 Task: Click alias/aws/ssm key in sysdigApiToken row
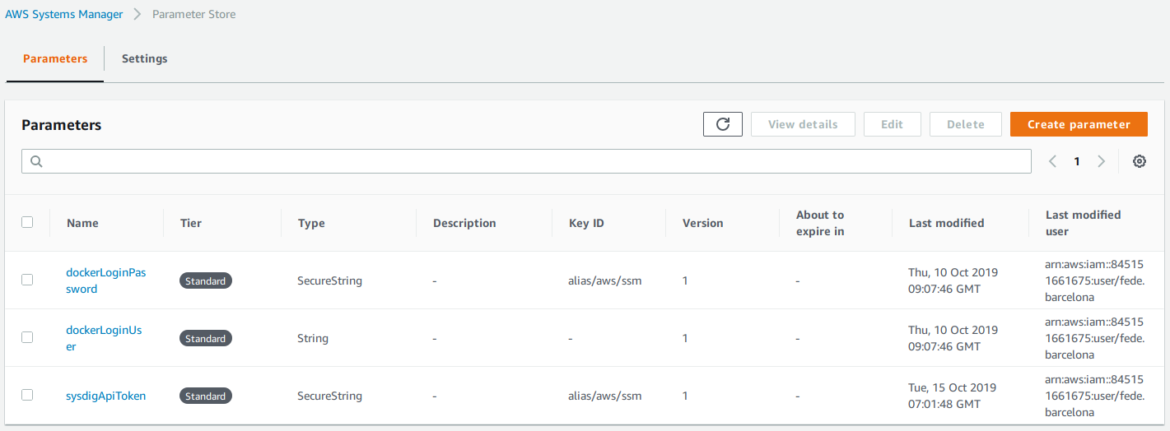click(605, 396)
